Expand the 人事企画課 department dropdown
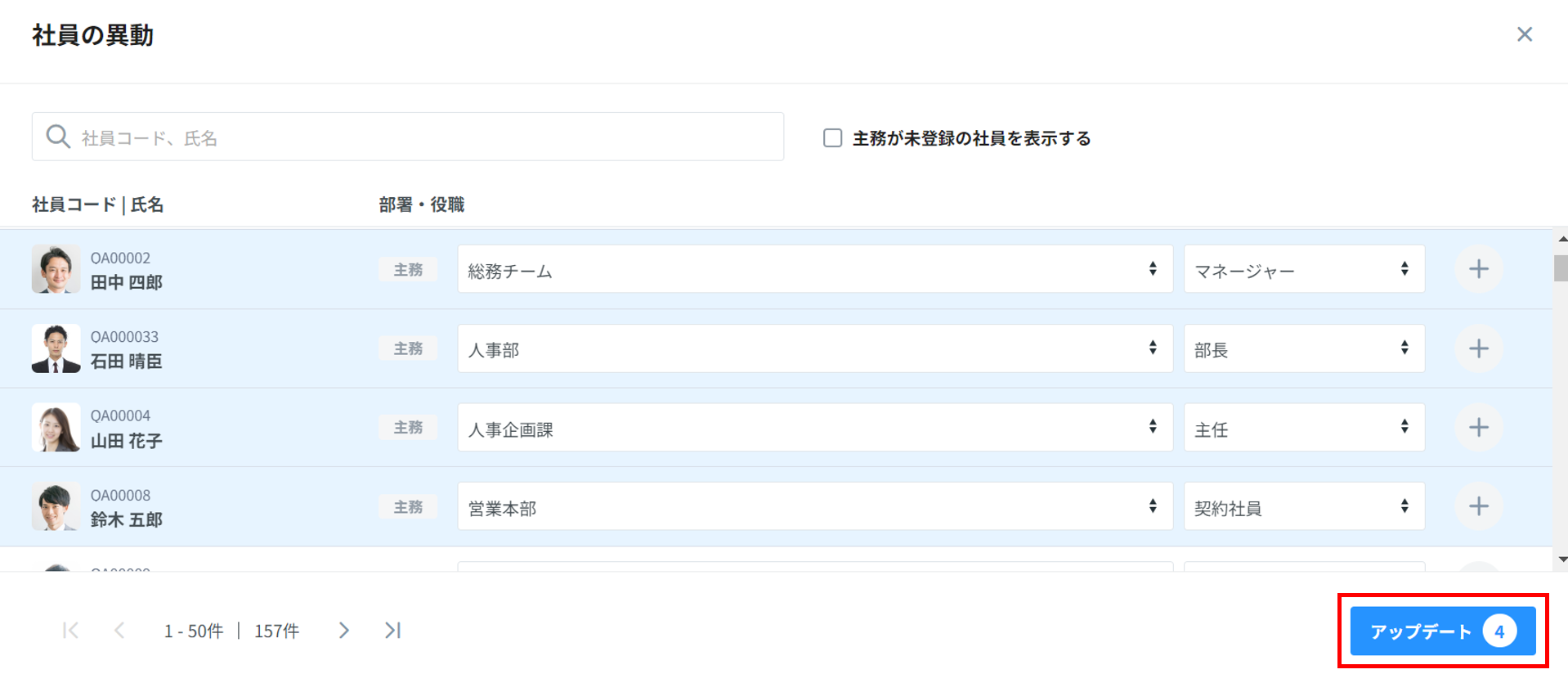1568x674 pixels. click(x=814, y=427)
